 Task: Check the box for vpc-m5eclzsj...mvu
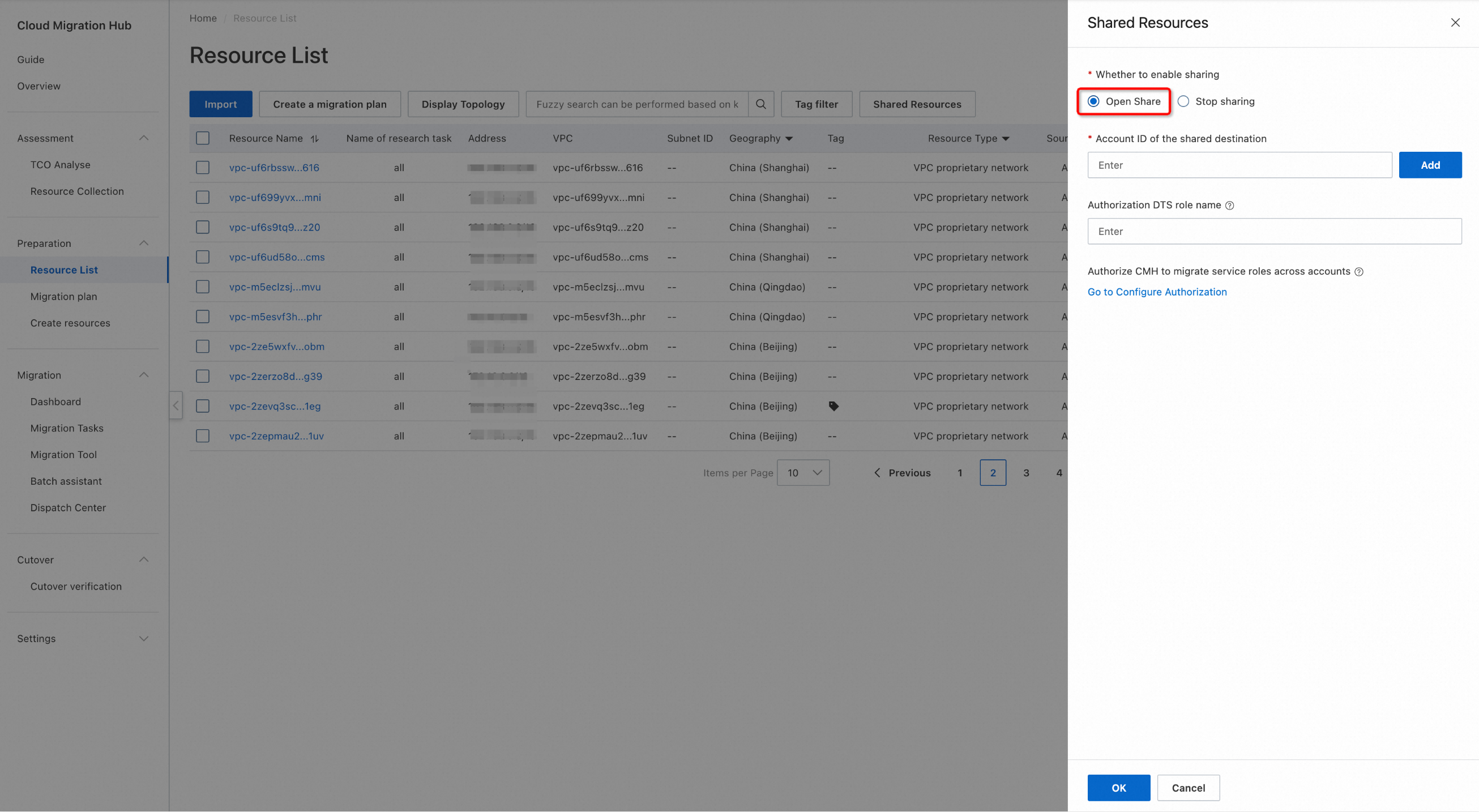pyautogui.click(x=203, y=287)
